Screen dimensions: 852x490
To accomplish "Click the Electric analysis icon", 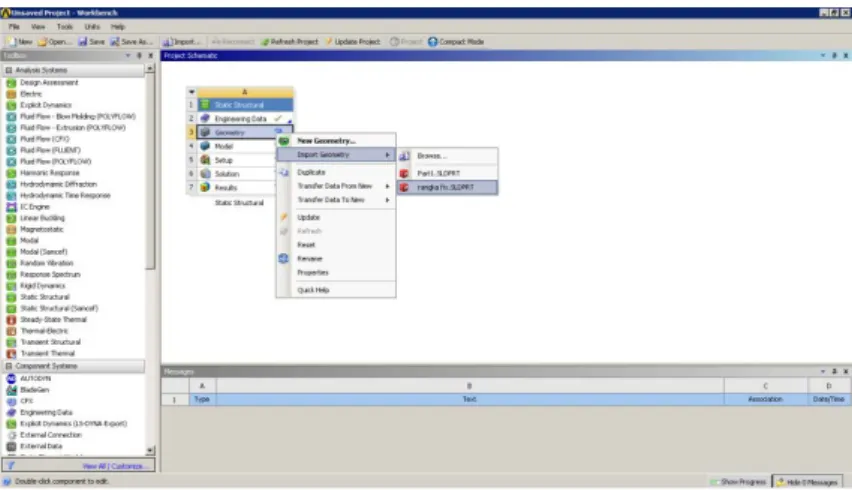I will [x=11, y=94].
